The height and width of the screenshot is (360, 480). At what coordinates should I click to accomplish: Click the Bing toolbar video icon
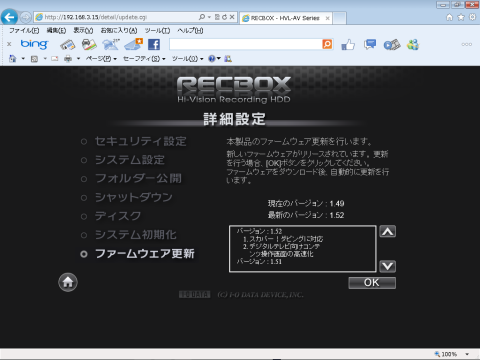pos(392,45)
